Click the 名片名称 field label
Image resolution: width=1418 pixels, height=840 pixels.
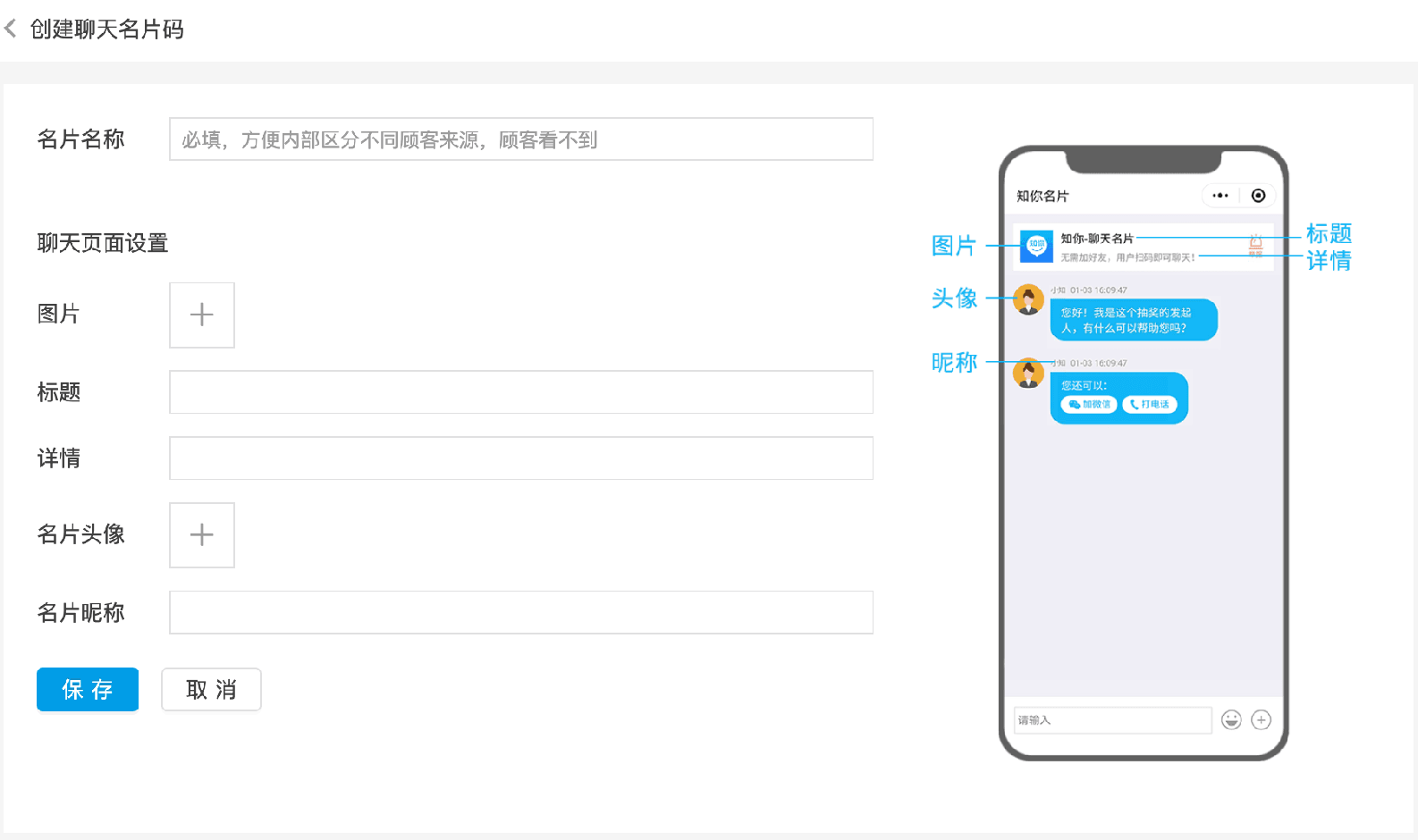tap(80, 139)
